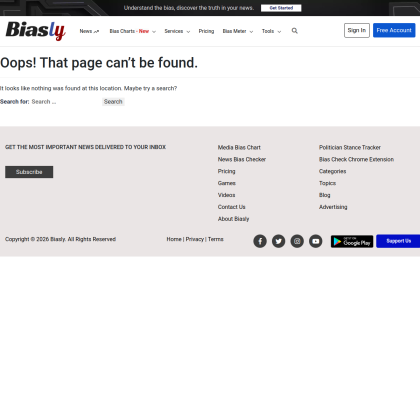Screen dimensions: 420x420
Task: Open Pricing in the top navigation
Action: 206,31
